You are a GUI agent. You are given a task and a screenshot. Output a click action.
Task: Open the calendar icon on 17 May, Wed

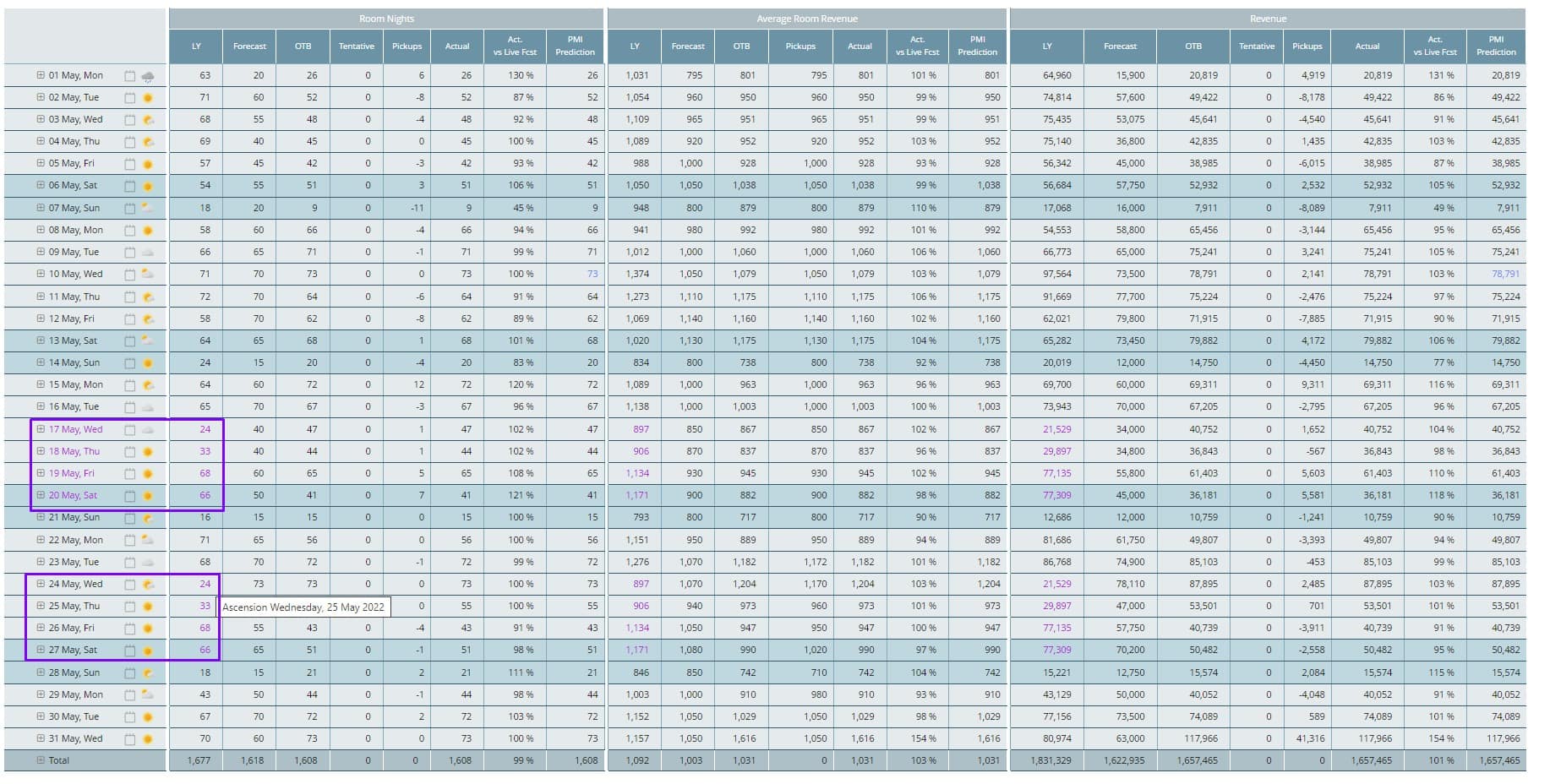tap(128, 429)
